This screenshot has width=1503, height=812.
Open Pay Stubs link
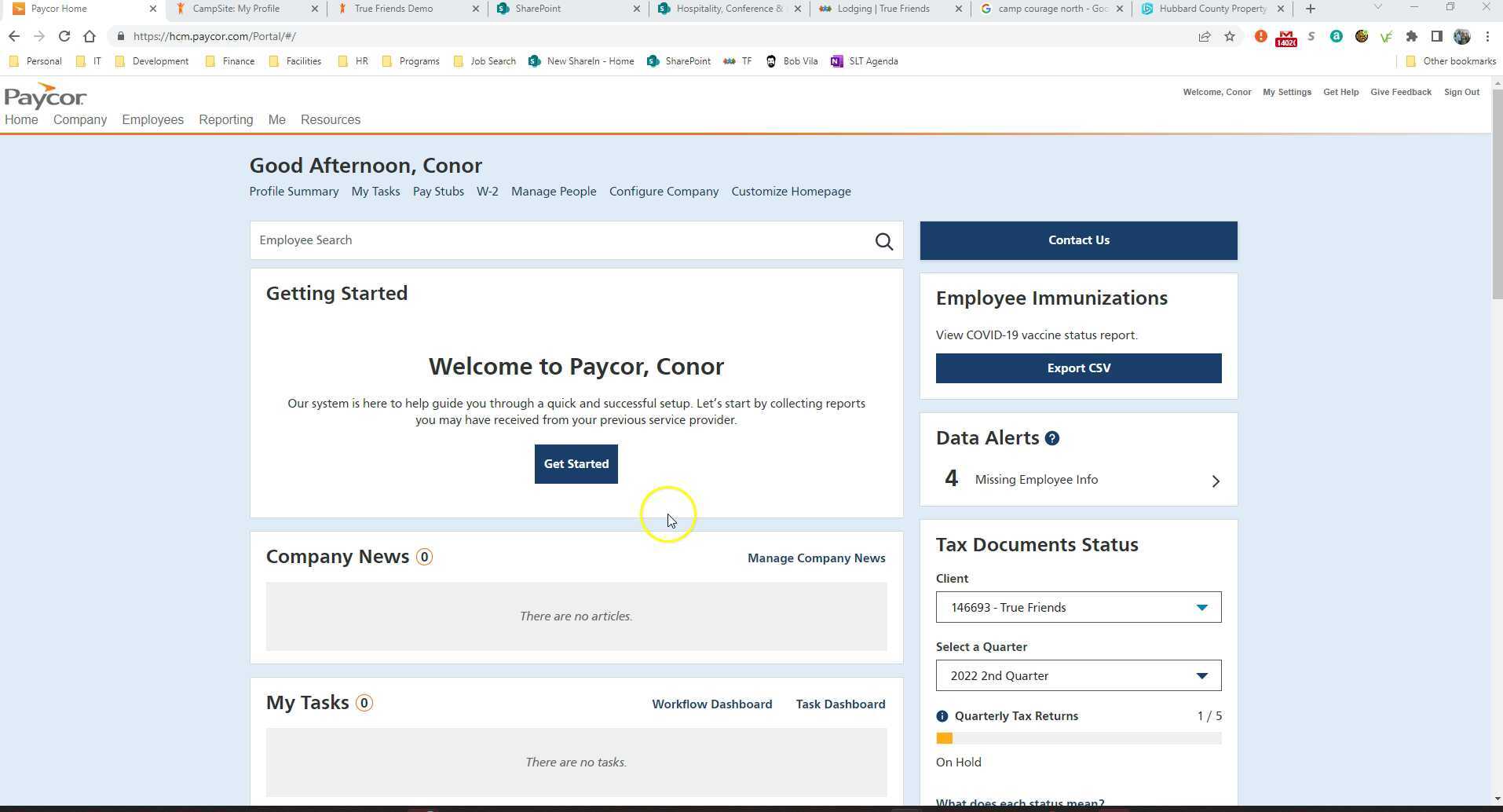[437, 191]
